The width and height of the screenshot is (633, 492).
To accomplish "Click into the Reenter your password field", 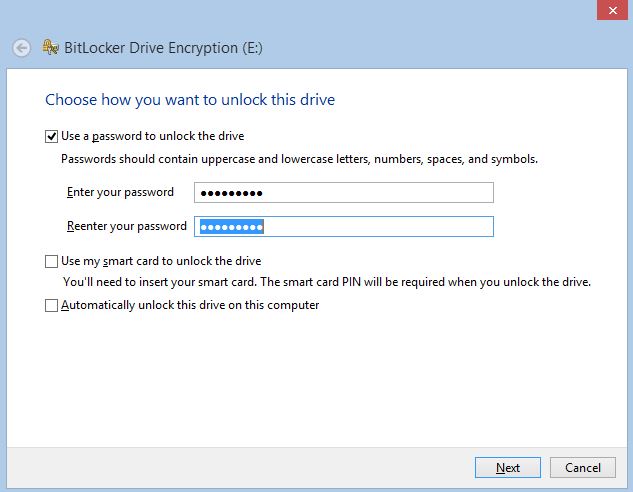I will pyautogui.click(x=344, y=226).
